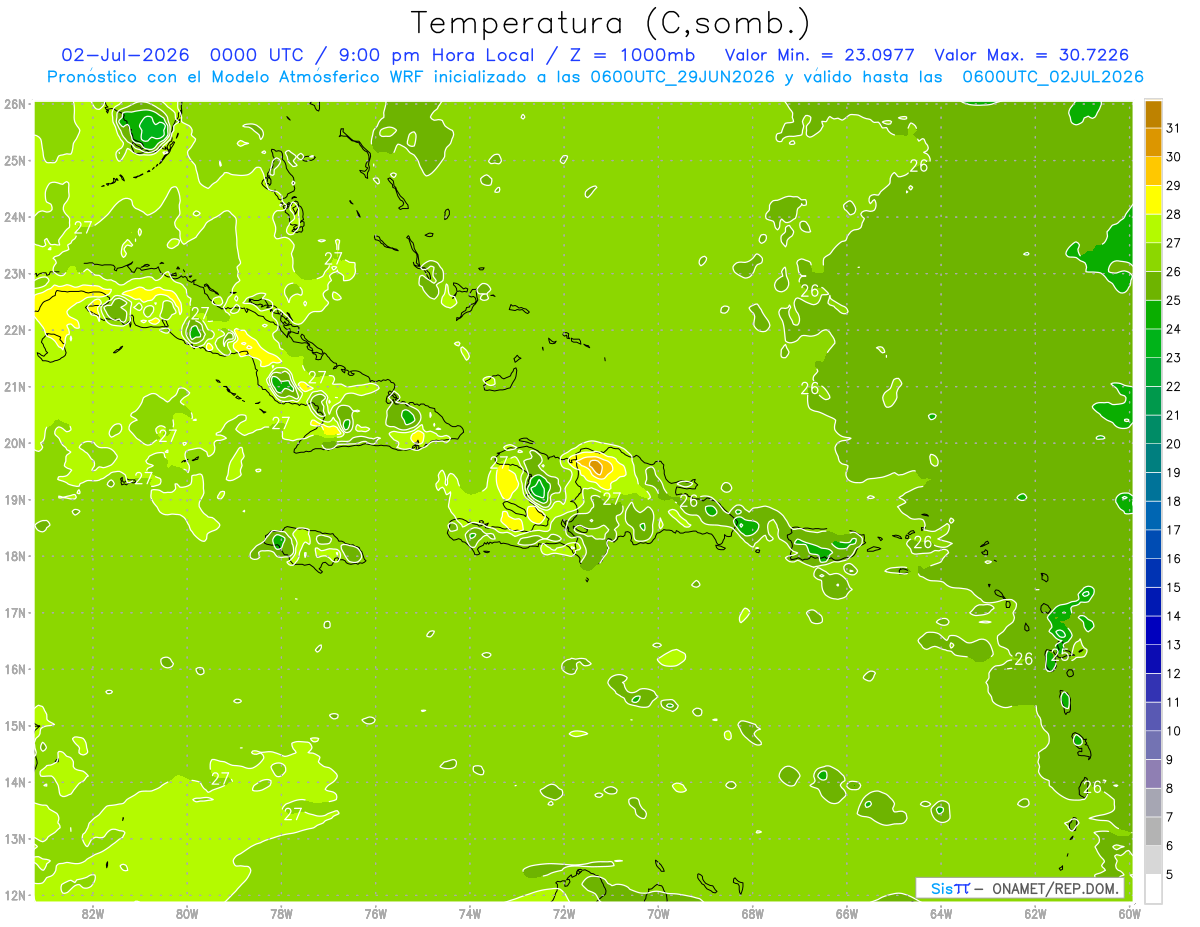Click 'Valor Min. = 23.0977' readout

pos(820,55)
